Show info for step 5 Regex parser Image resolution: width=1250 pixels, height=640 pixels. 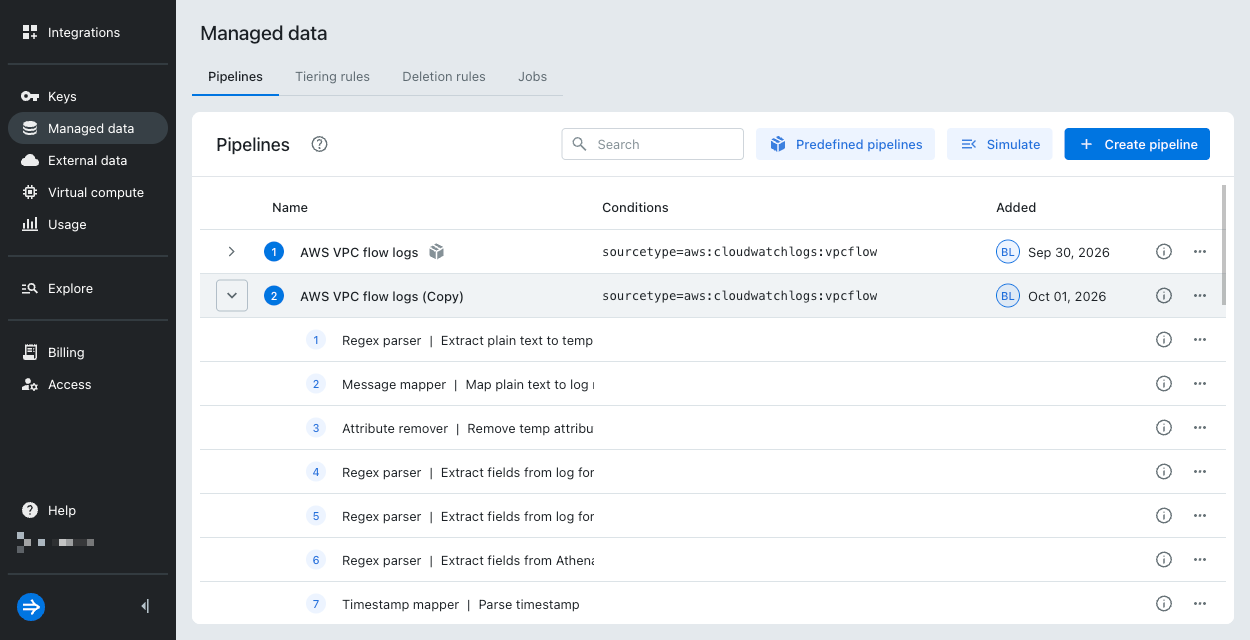pyautogui.click(x=1163, y=516)
